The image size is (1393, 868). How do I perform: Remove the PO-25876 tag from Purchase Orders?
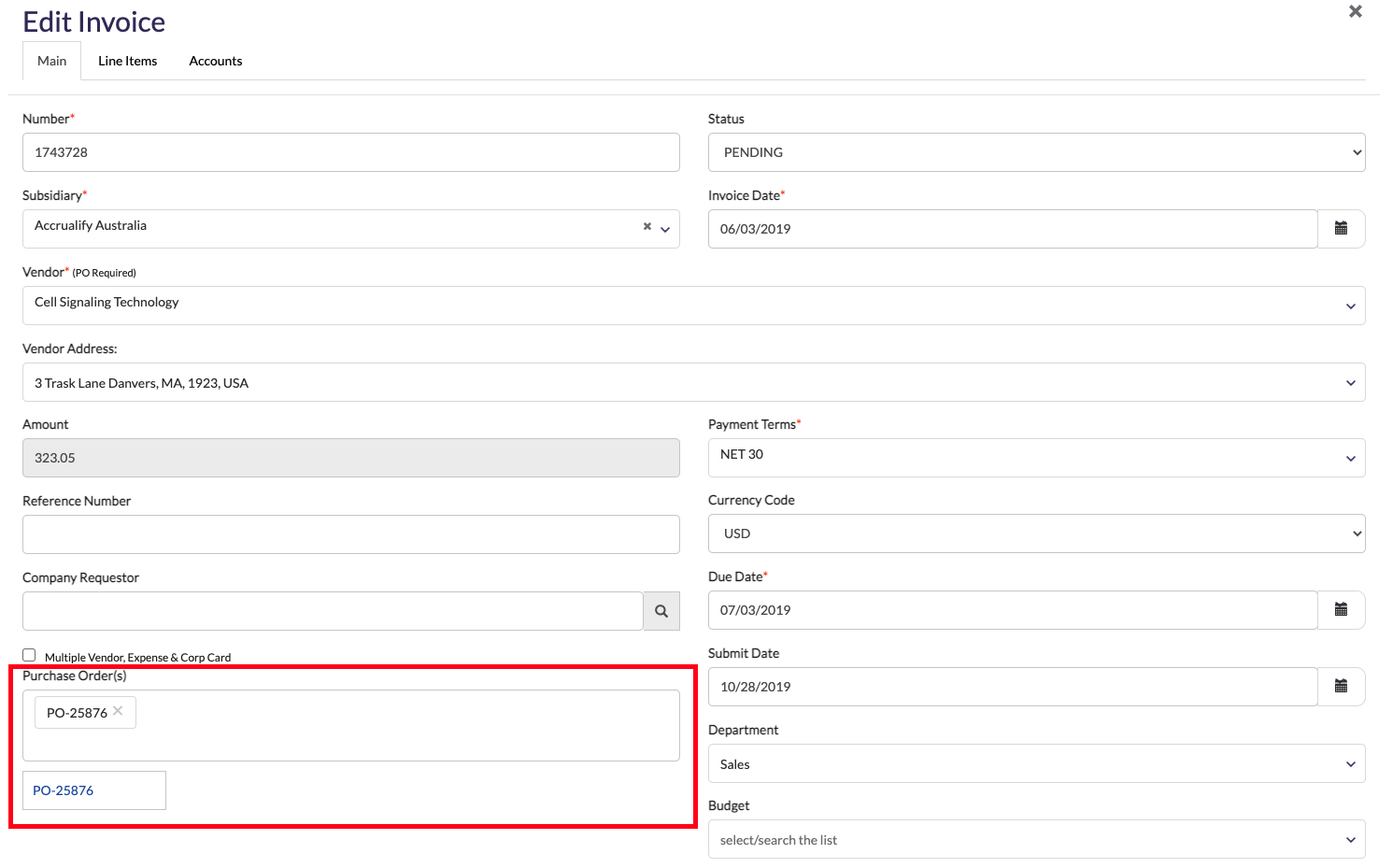(118, 711)
